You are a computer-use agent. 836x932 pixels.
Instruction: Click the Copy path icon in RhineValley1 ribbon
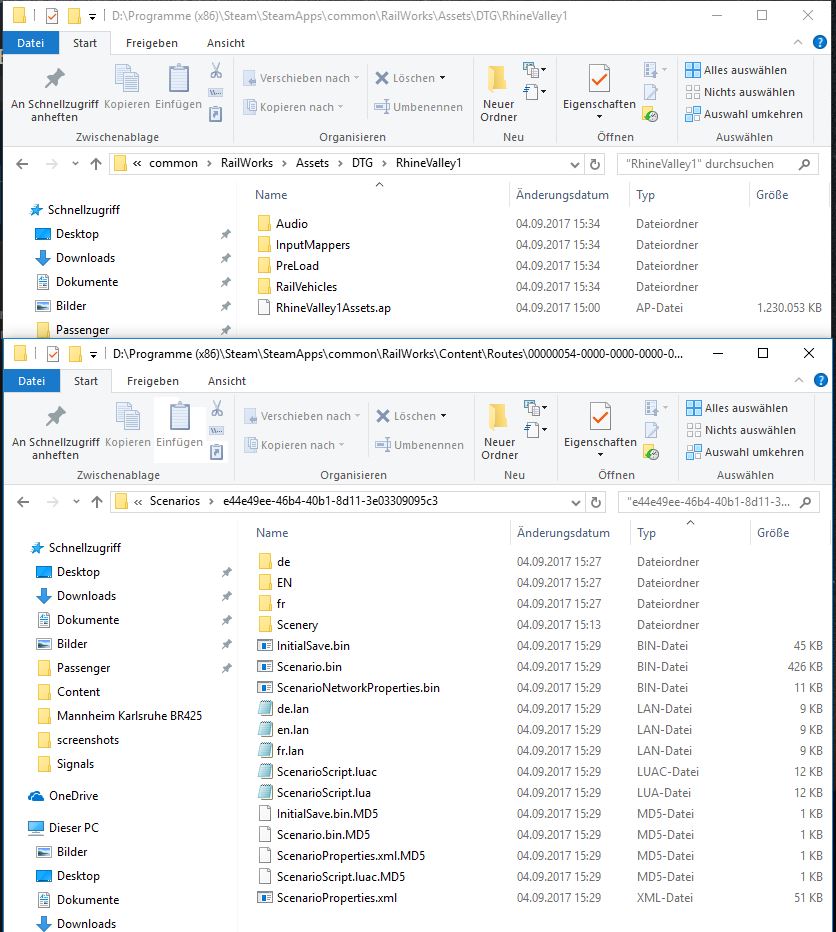coord(215,93)
